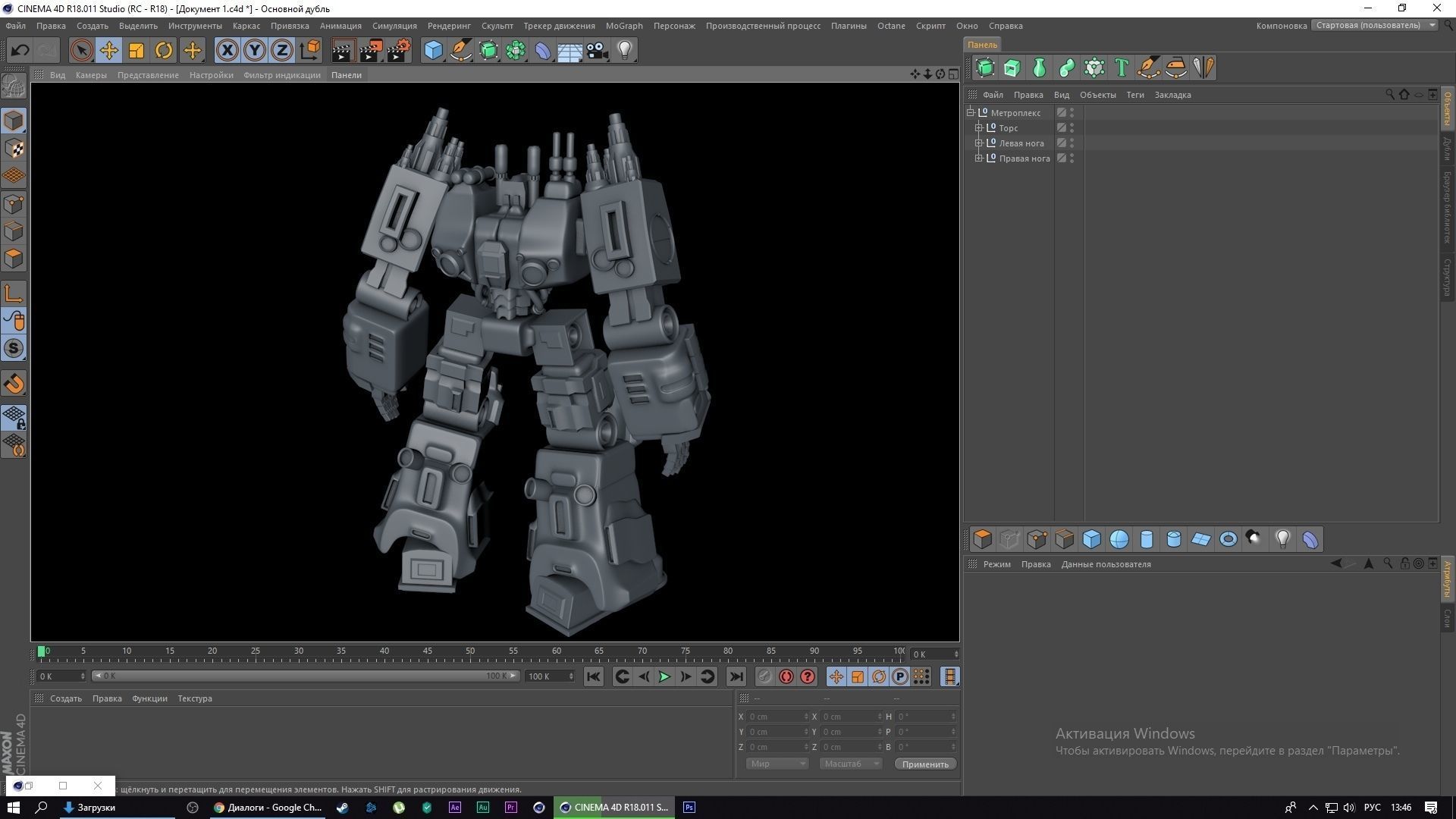Click the Применить button
This screenshot has height=819, width=1456.
[924, 764]
